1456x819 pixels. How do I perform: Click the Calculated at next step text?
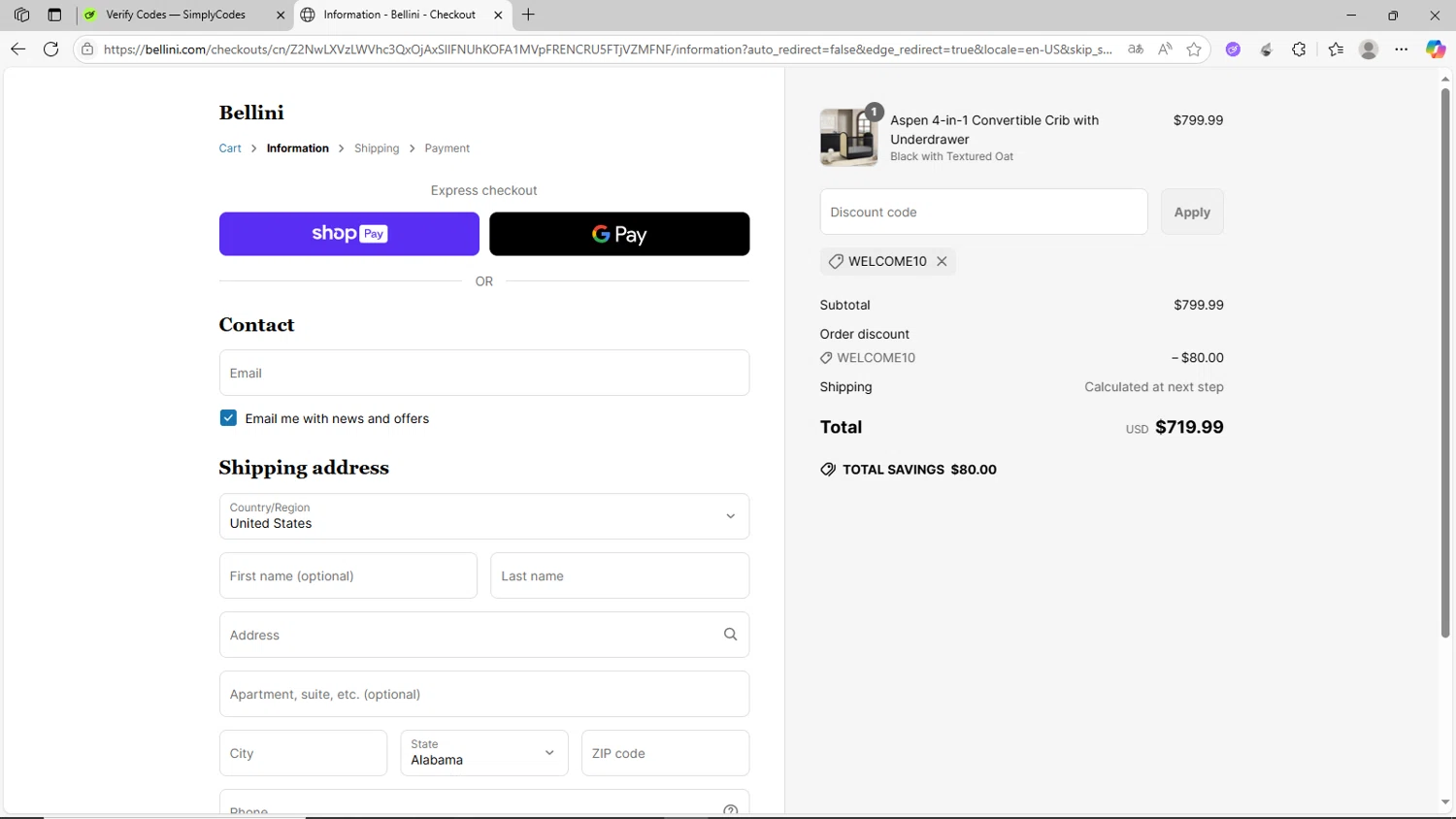(1154, 387)
